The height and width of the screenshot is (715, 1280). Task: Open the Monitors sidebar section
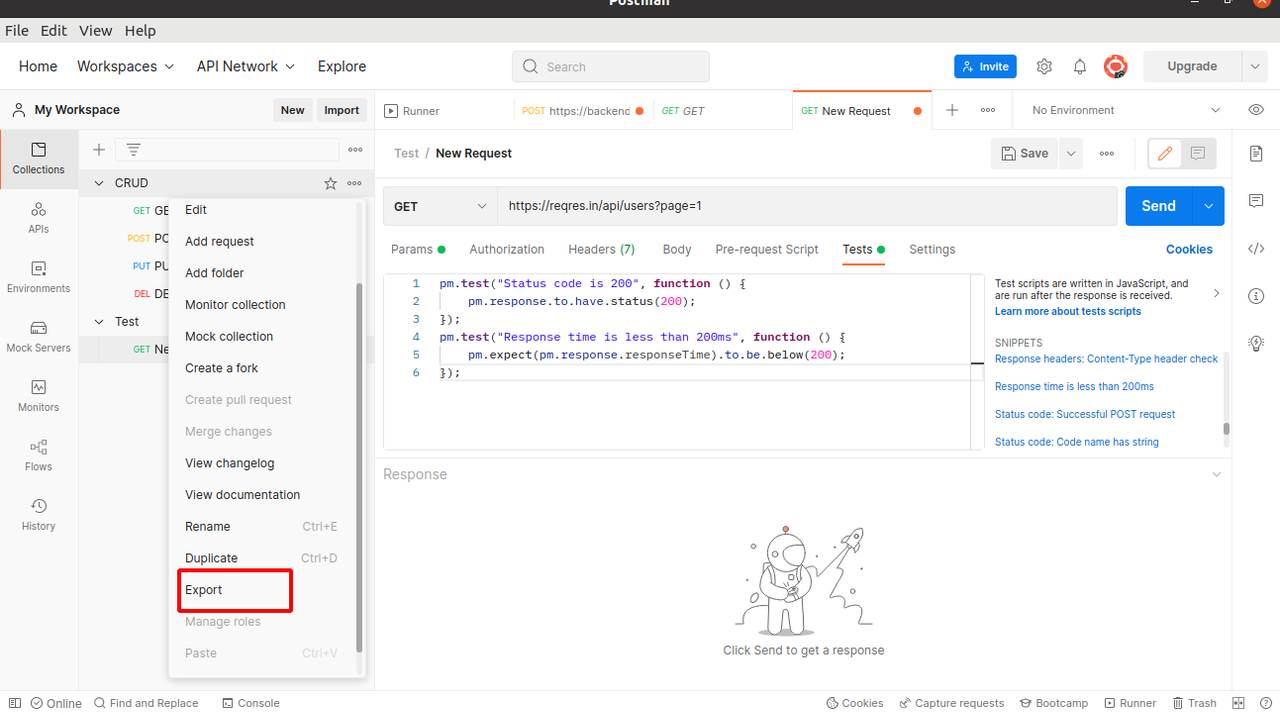point(38,396)
